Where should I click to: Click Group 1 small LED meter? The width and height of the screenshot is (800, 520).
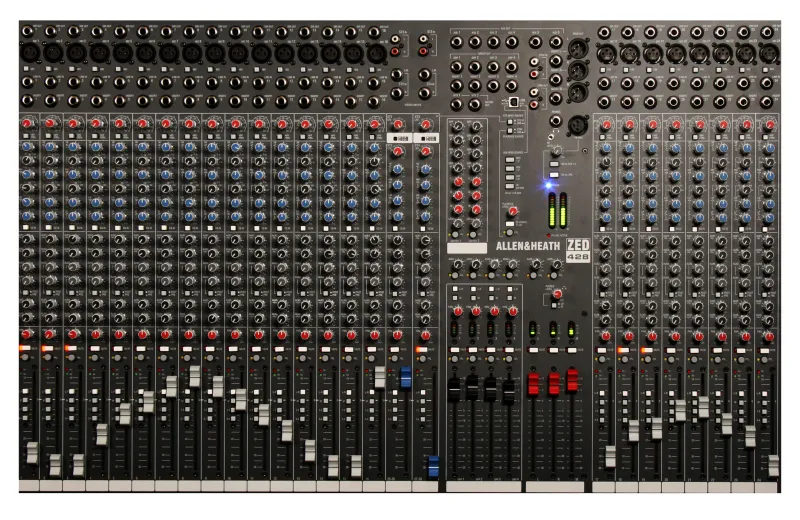454,329
